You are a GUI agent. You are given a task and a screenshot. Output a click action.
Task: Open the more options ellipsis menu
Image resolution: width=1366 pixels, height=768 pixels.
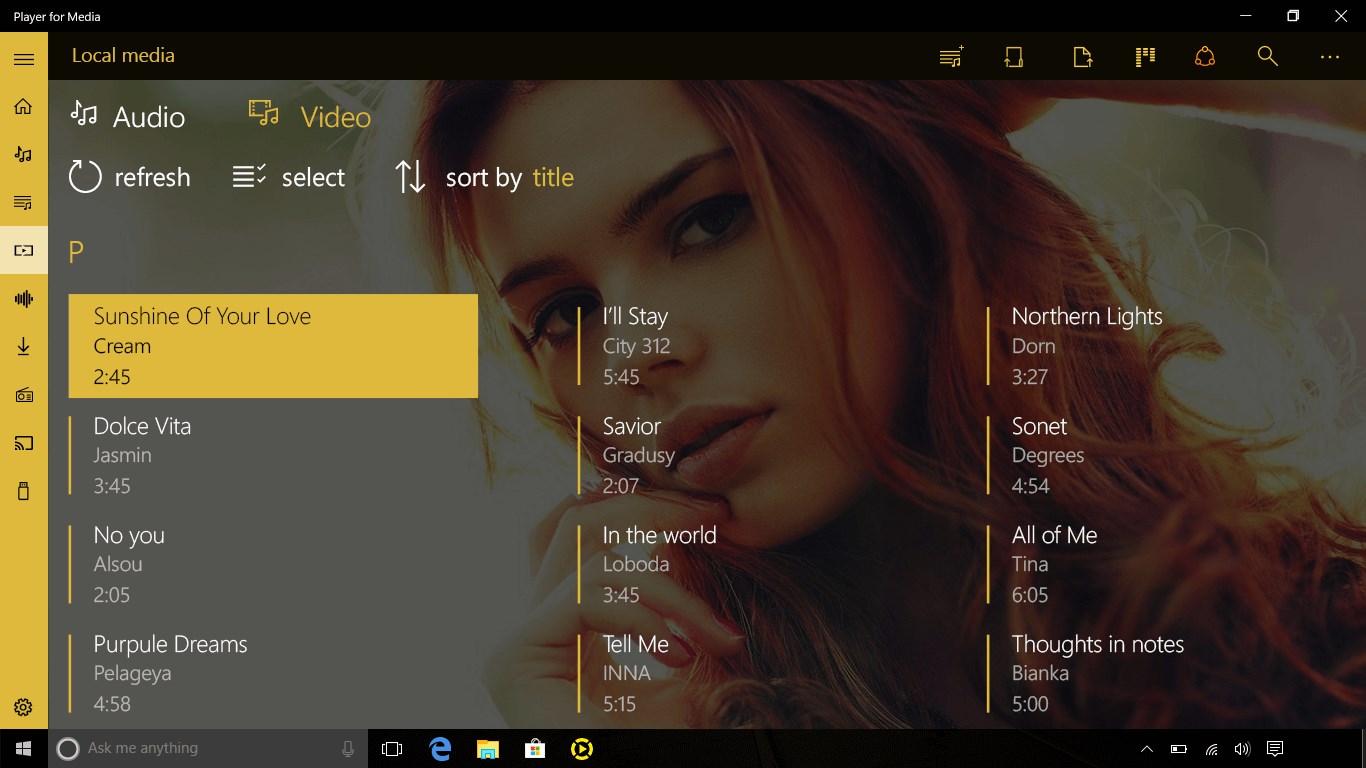[x=1329, y=57]
